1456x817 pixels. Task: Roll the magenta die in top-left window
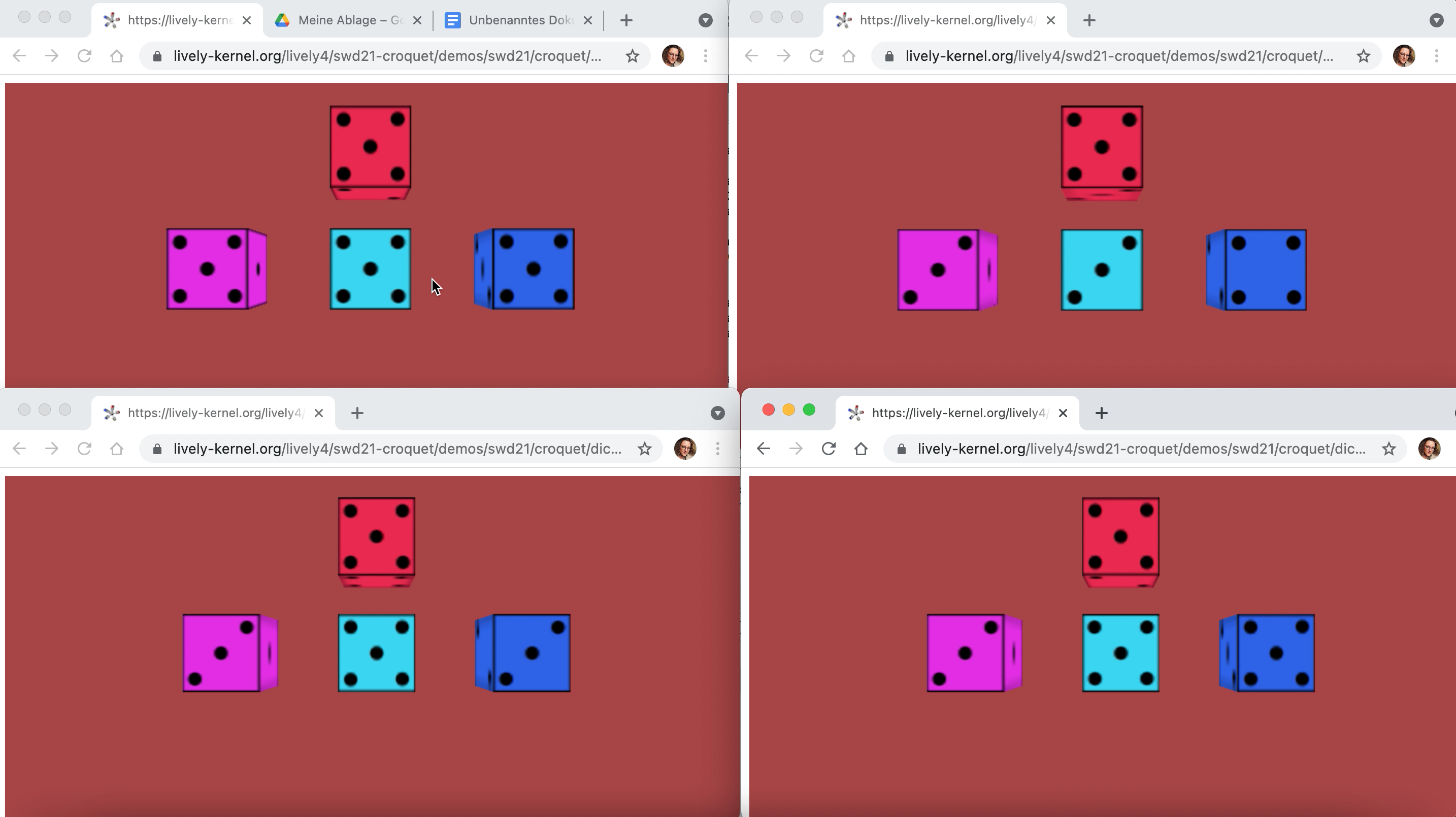(x=208, y=269)
